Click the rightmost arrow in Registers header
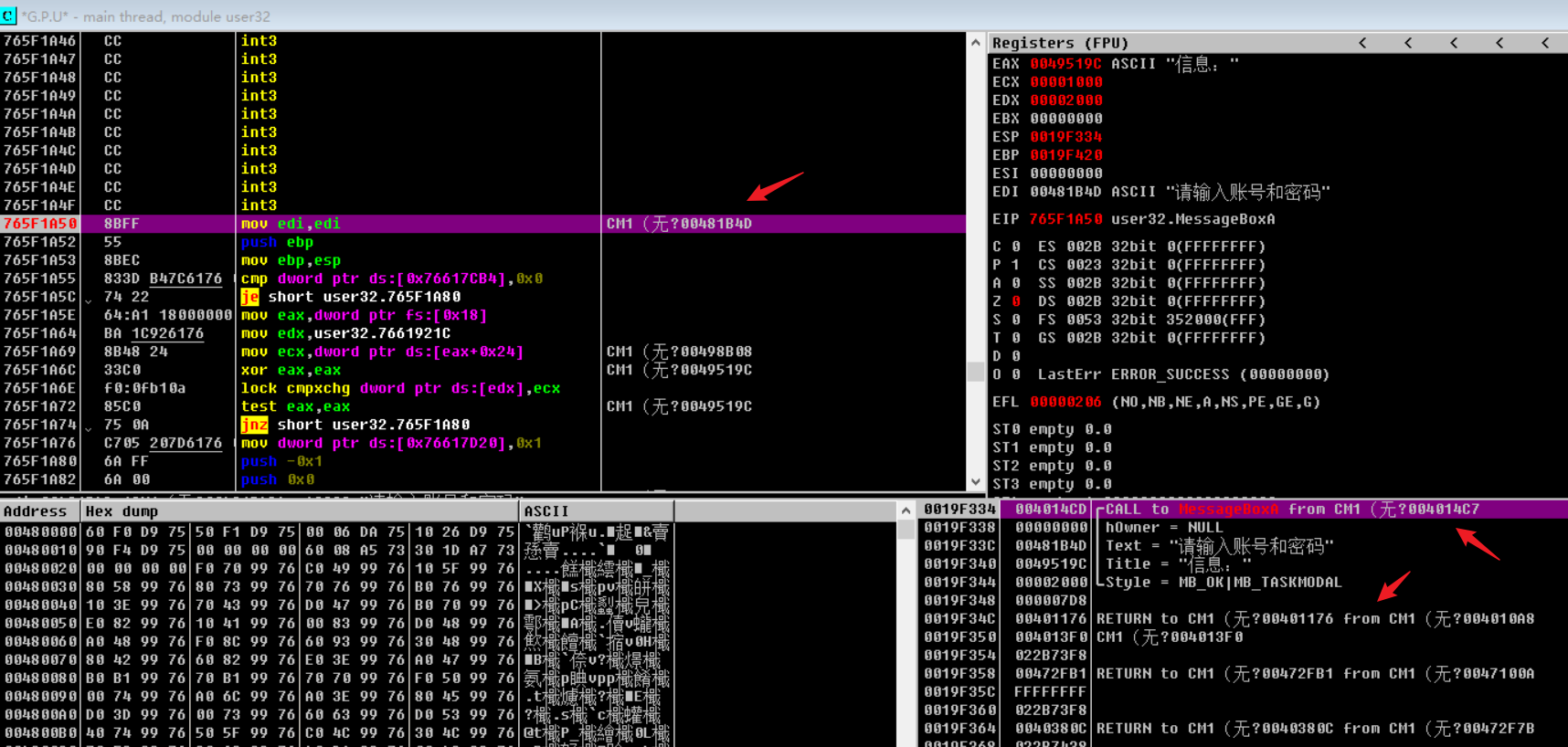 pyautogui.click(x=1545, y=43)
